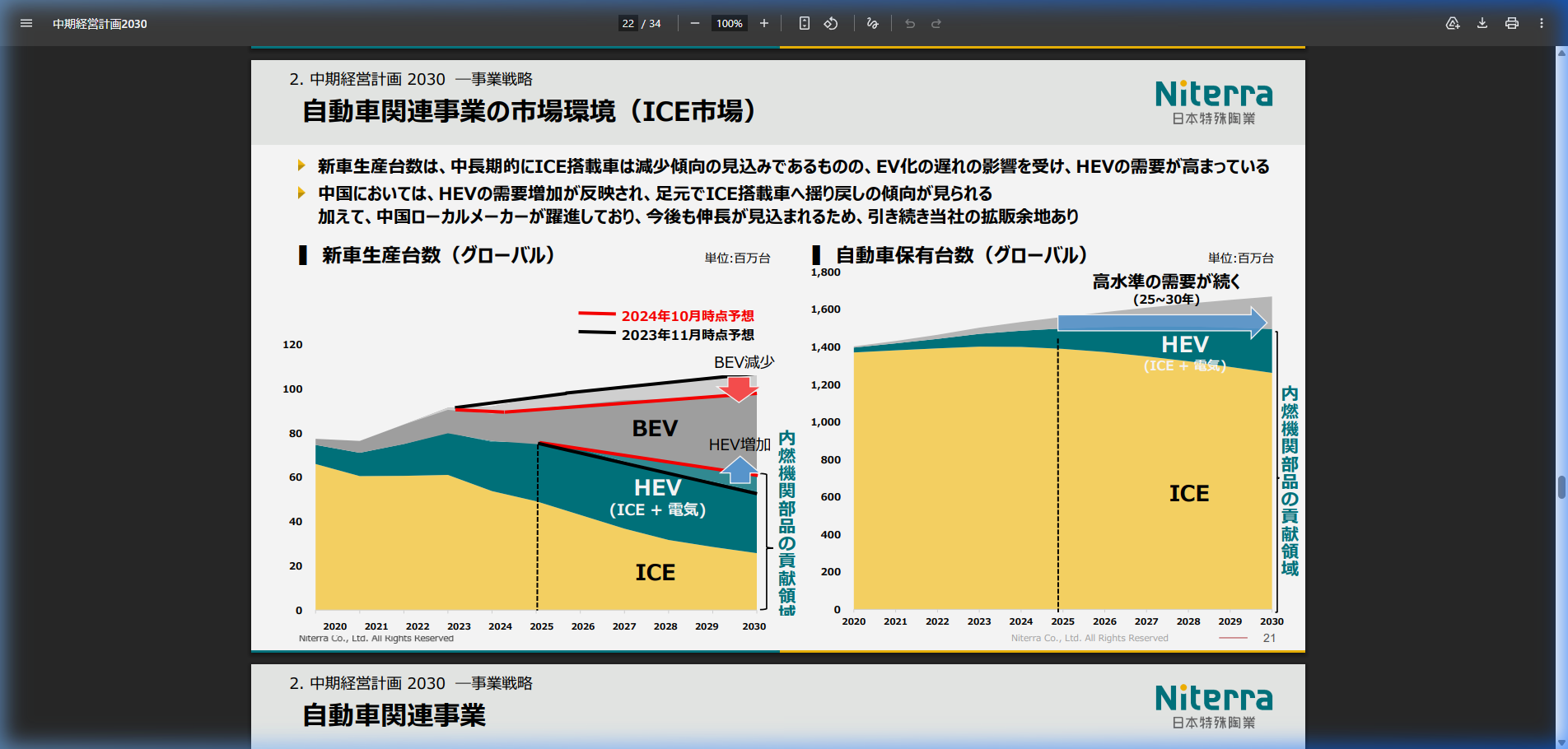The image size is (1568, 749).
Task: Print the document
Action: tap(1512, 23)
